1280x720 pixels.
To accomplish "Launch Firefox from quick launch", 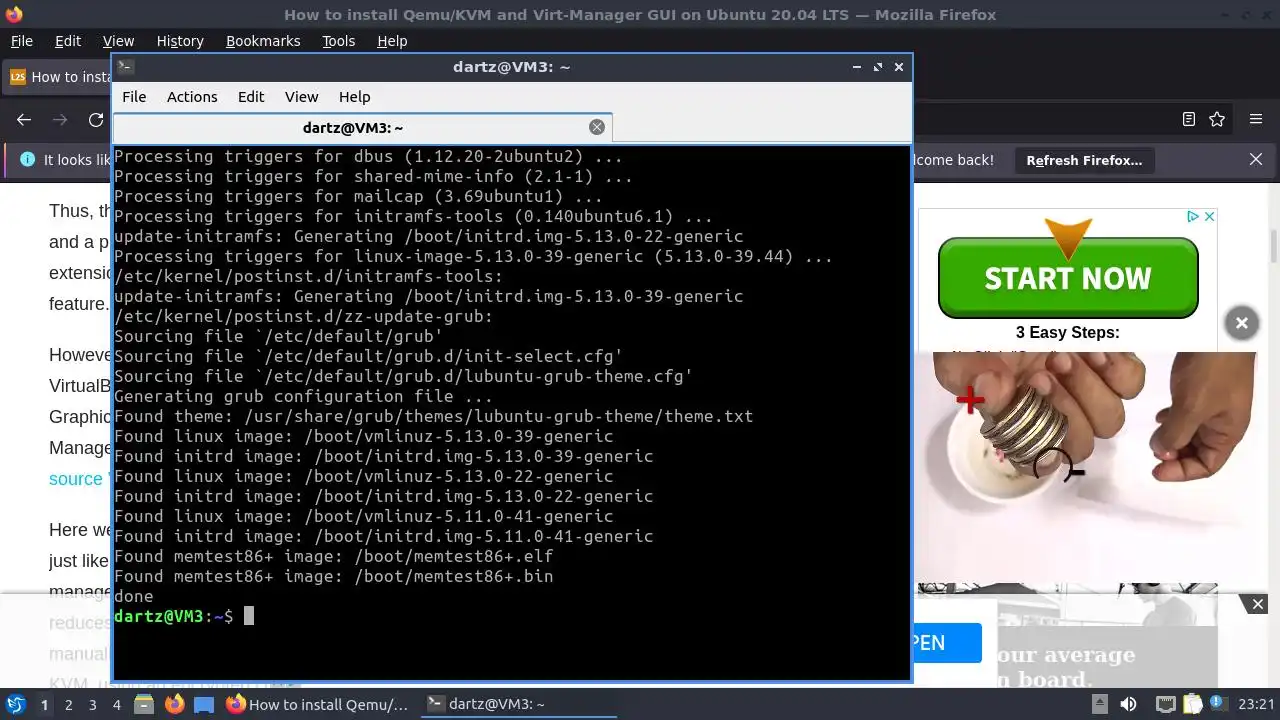I will 174,704.
